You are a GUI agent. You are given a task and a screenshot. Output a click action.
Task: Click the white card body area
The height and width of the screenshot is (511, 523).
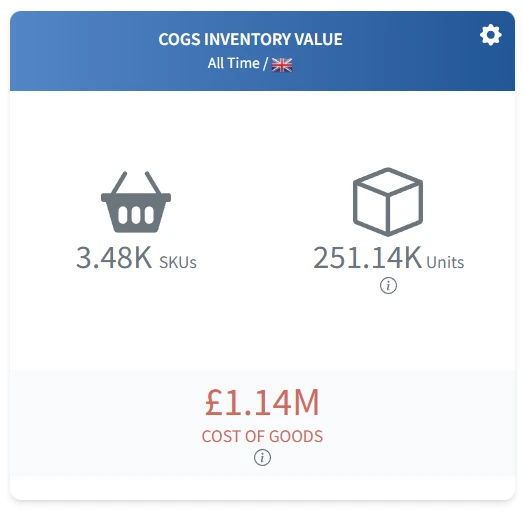pos(262,230)
